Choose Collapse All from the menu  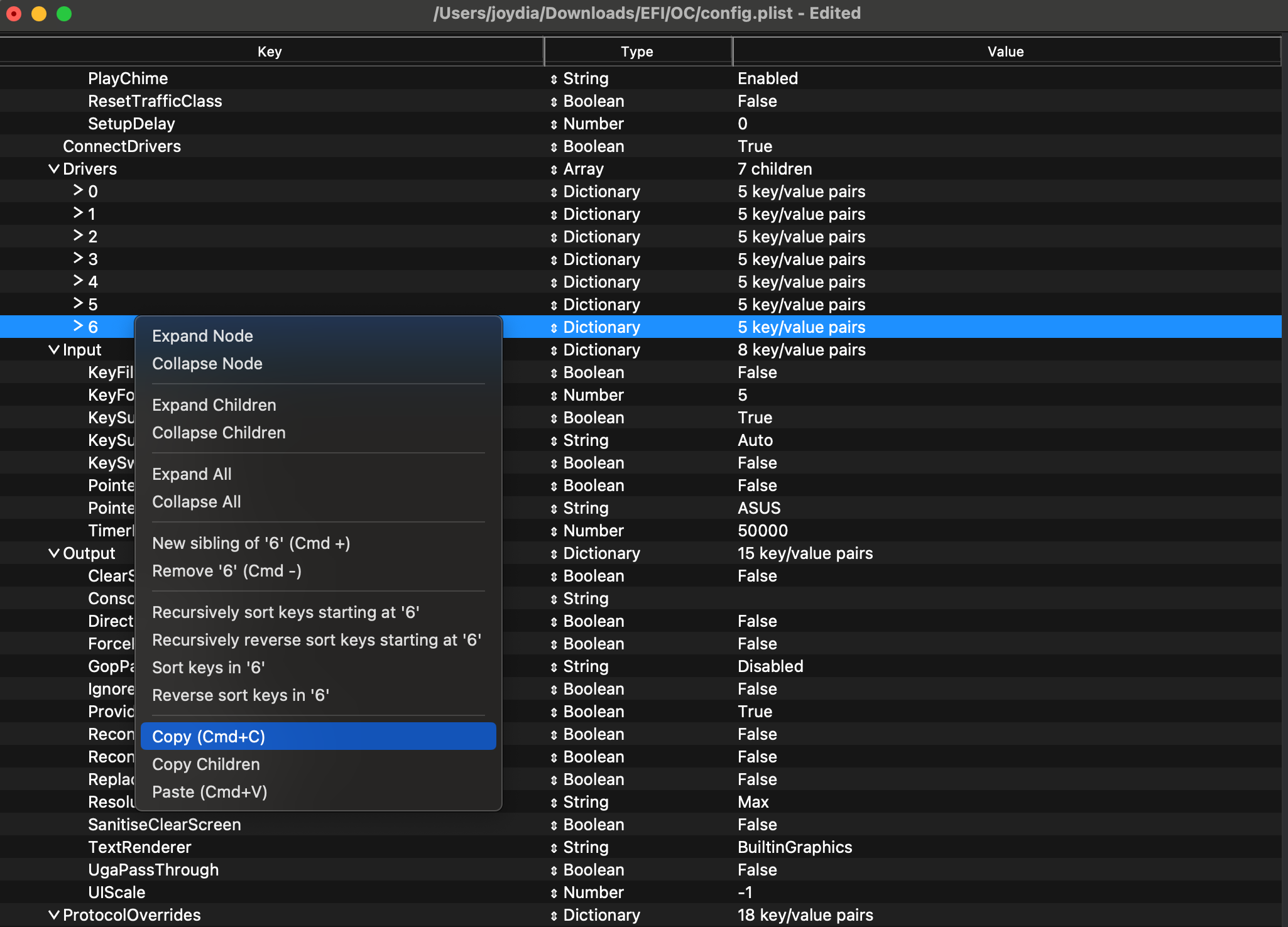[x=318, y=502]
